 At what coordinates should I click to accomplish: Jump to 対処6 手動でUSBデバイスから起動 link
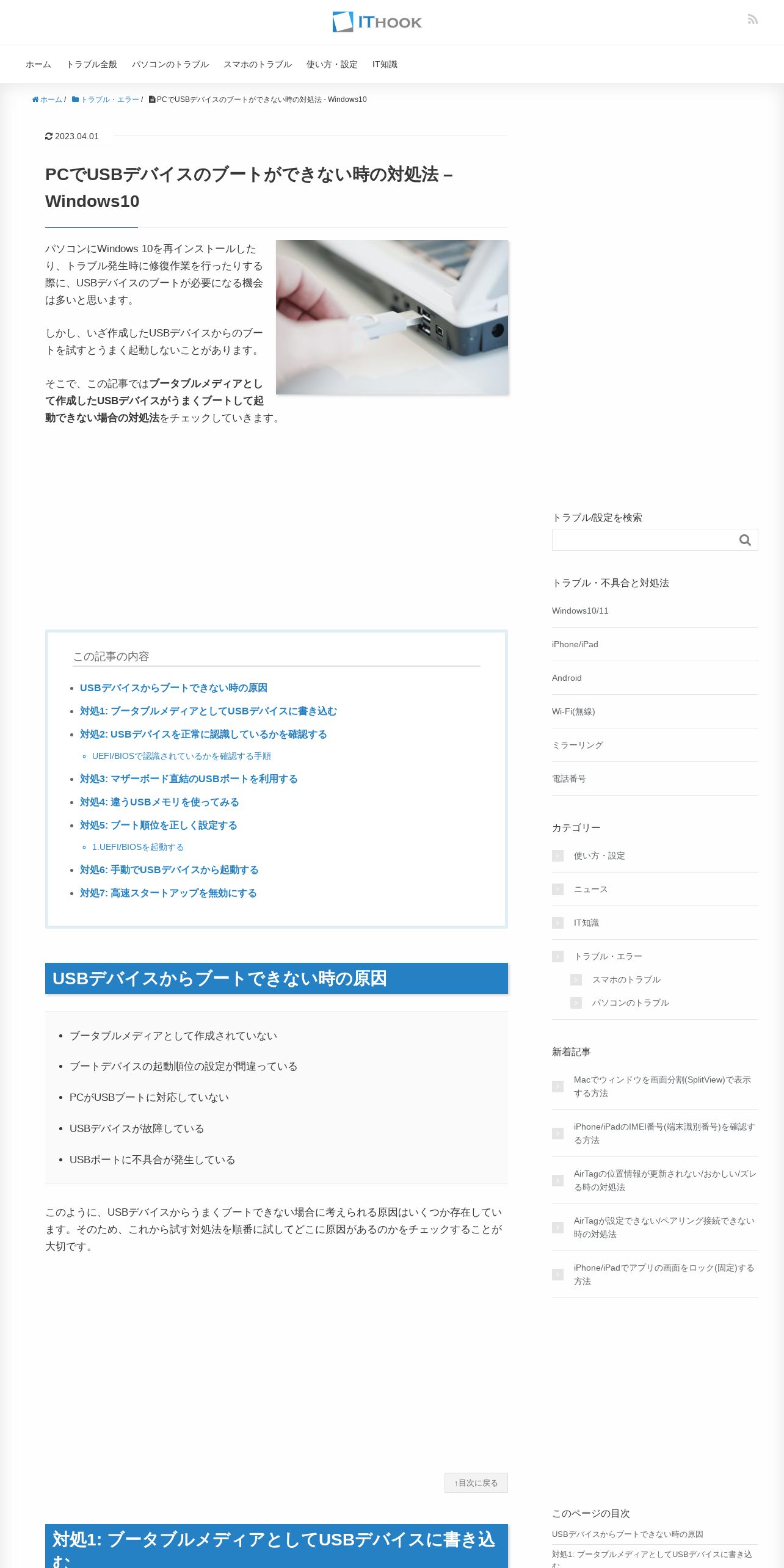[x=169, y=870]
